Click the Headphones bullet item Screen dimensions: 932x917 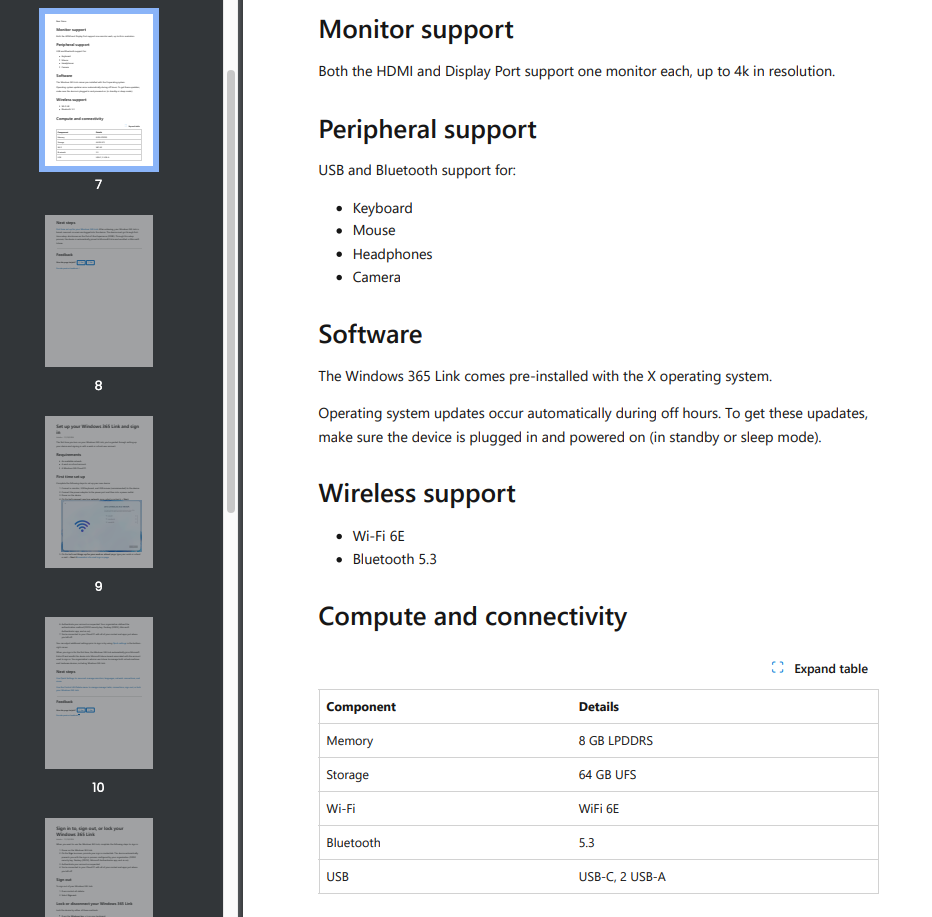point(392,254)
